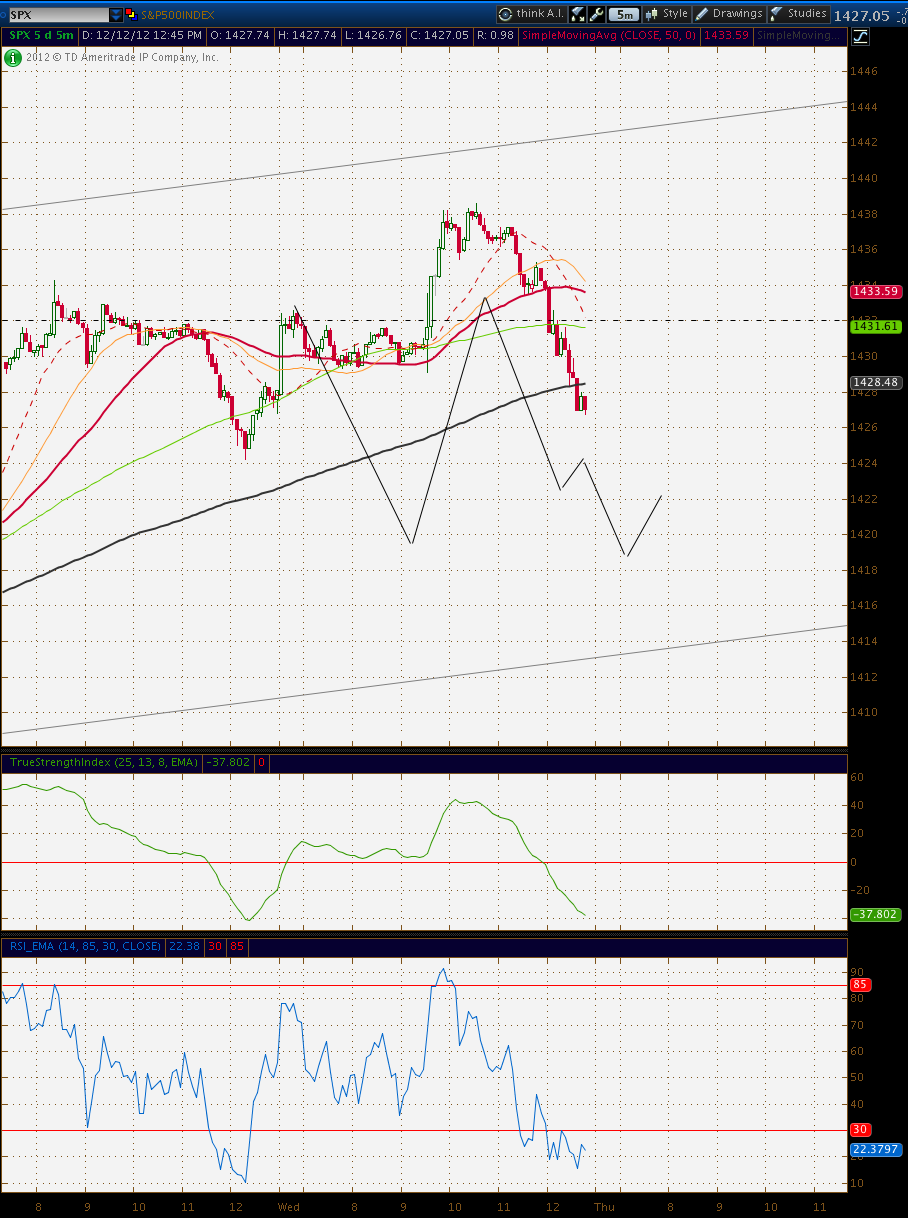Click the dimmed SimpleMoving... study label

[x=799, y=35]
